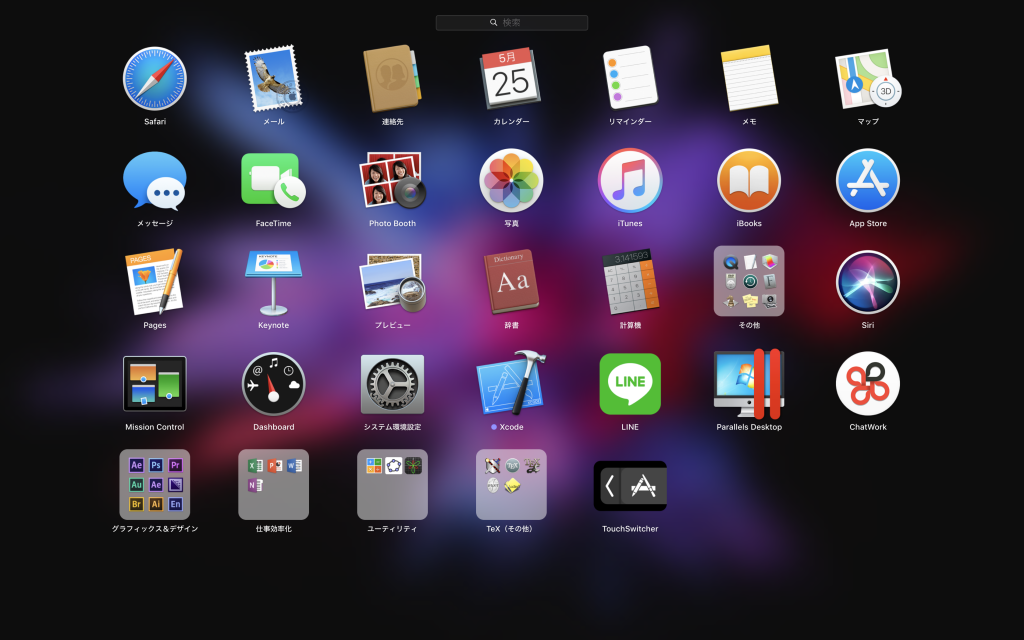Image resolution: width=1024 pixels, height=640 pixels.
Task: Launch the Pages app
Action: pyautogui.click(x=155, y=282)
